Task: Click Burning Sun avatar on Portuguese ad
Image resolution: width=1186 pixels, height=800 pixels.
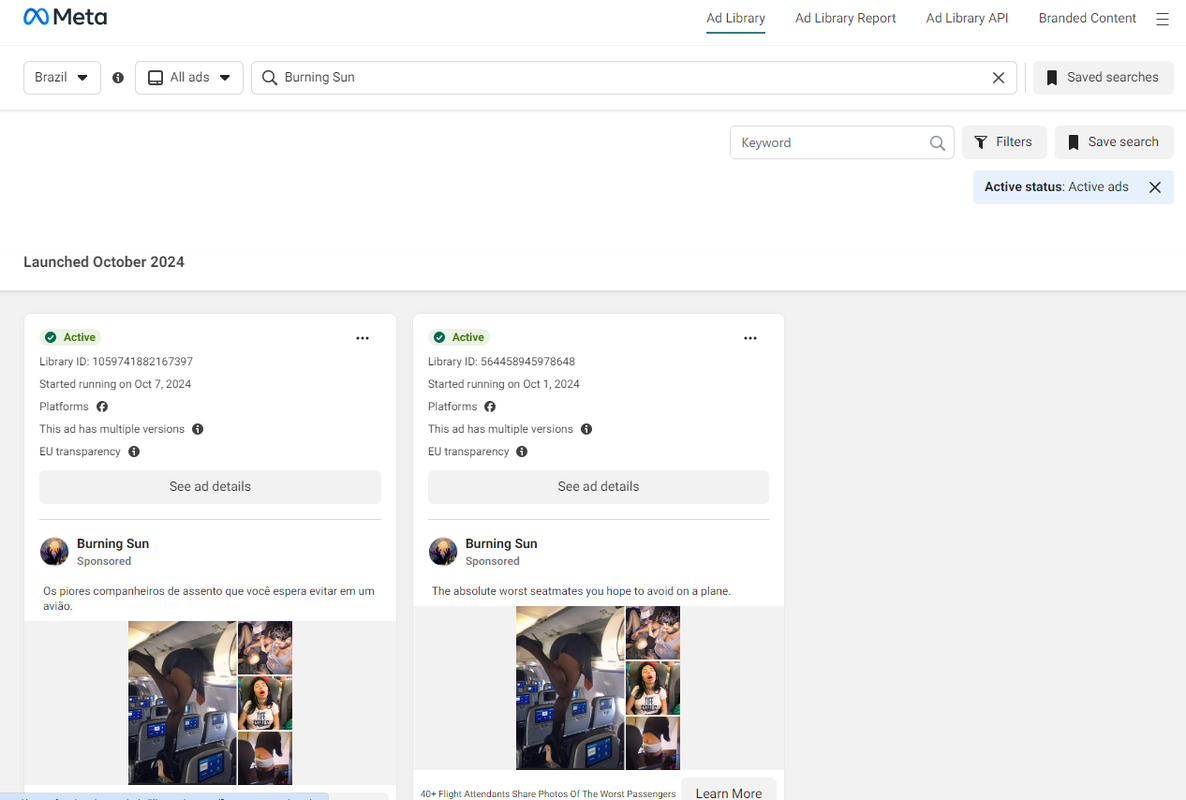Action: click(54, 552)
